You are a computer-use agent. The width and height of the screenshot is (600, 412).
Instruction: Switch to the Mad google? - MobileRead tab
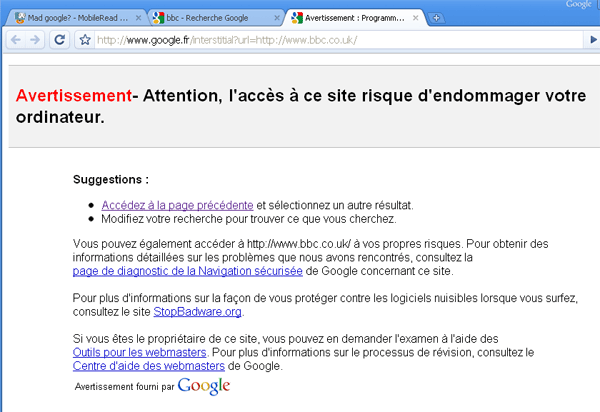[x=77, y=18]
